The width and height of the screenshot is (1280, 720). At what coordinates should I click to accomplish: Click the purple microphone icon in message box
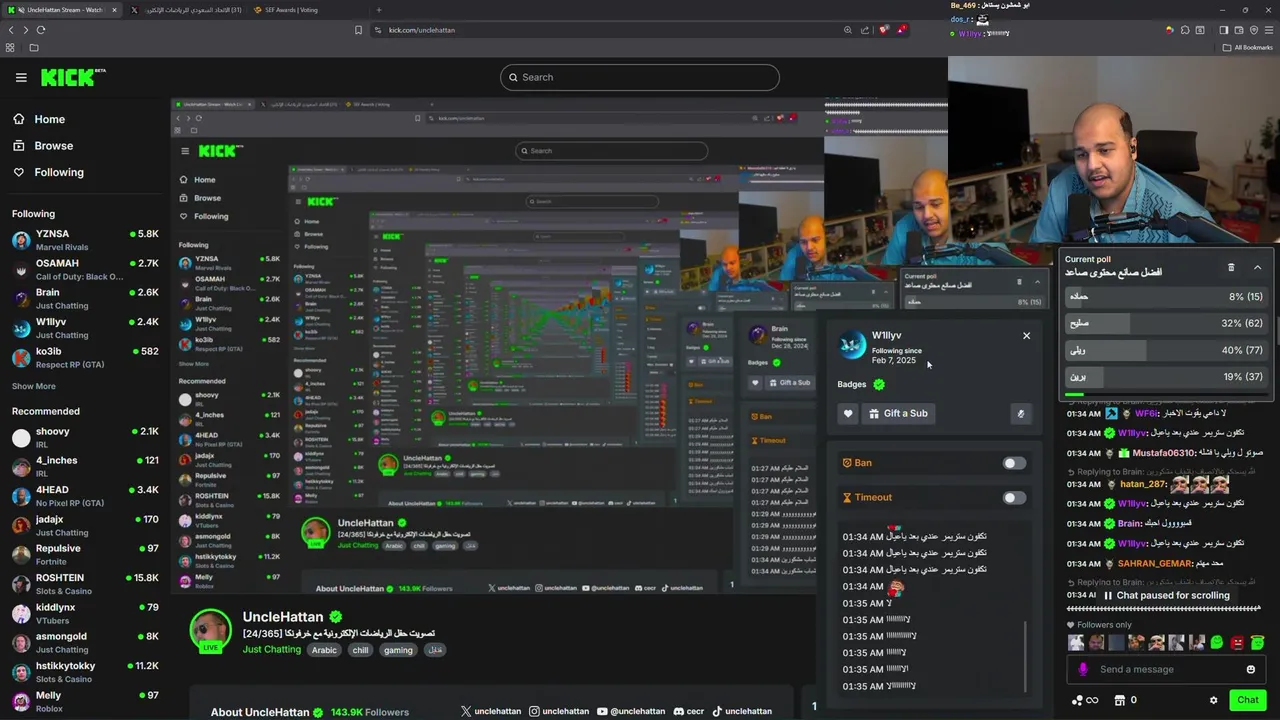tap(1083, 669)
